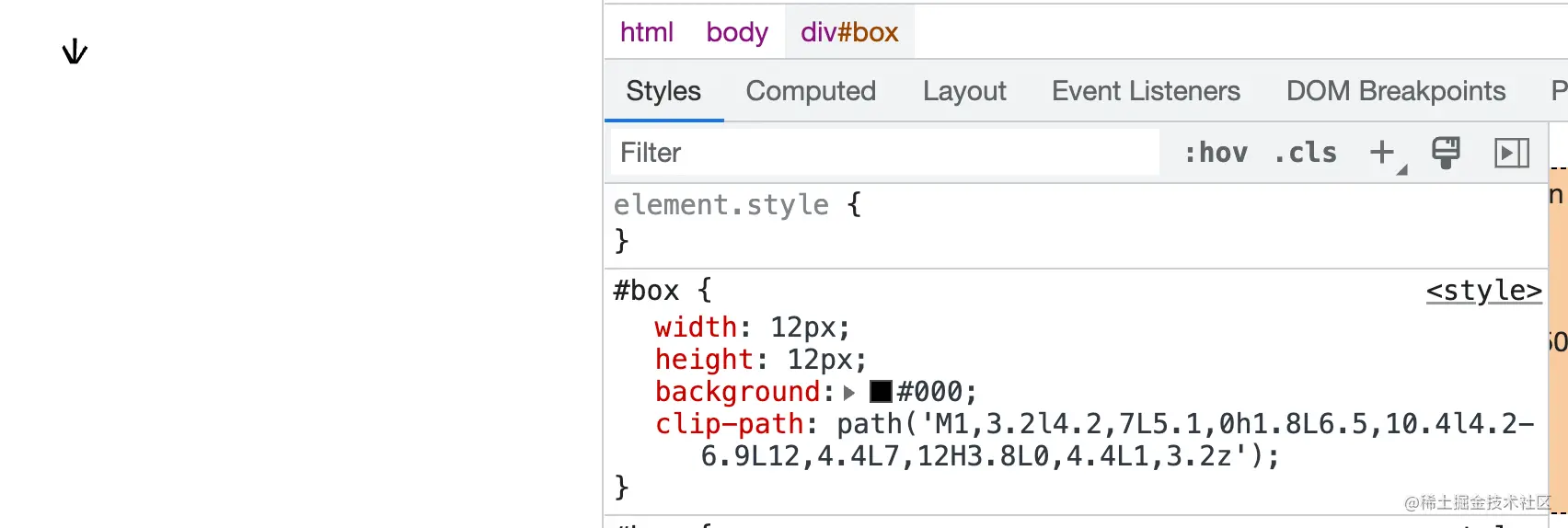Open the #000 background color swatch
Viewport: 1568px width, 528px height.
881,392
